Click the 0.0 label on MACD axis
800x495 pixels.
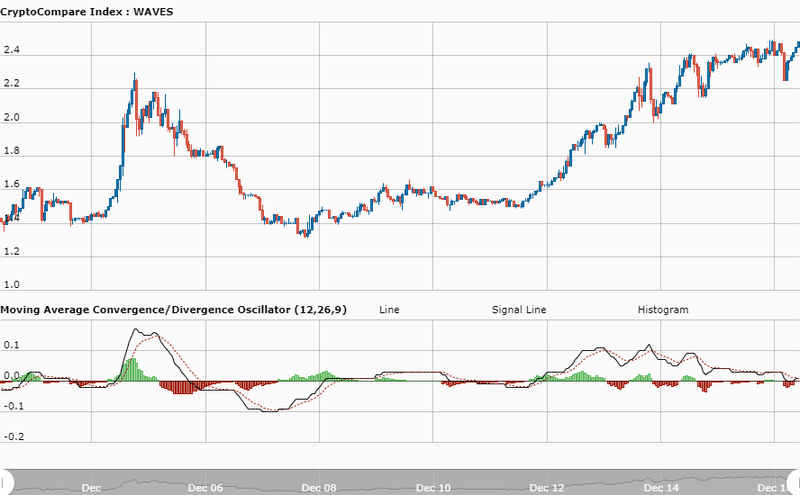click(x=13, y=376)
